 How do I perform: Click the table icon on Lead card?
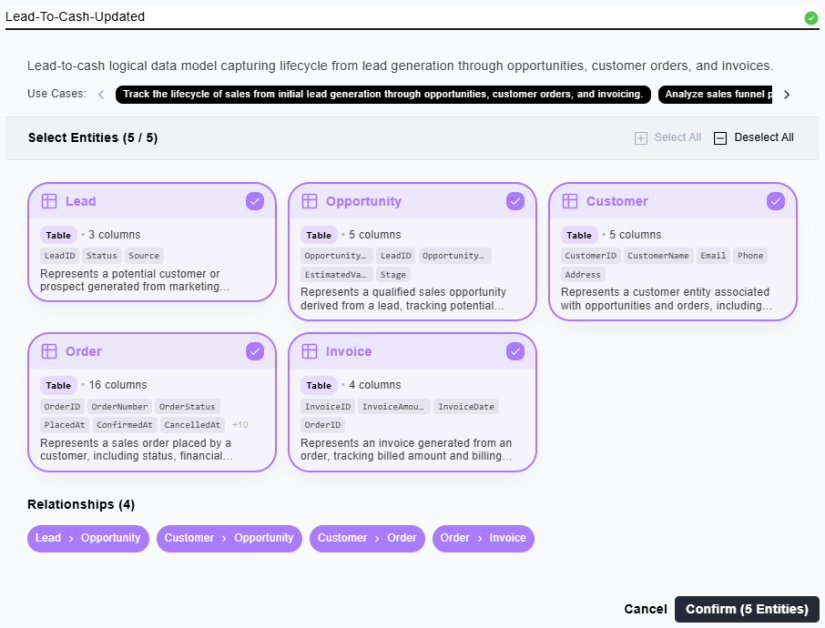pos(49,201)
